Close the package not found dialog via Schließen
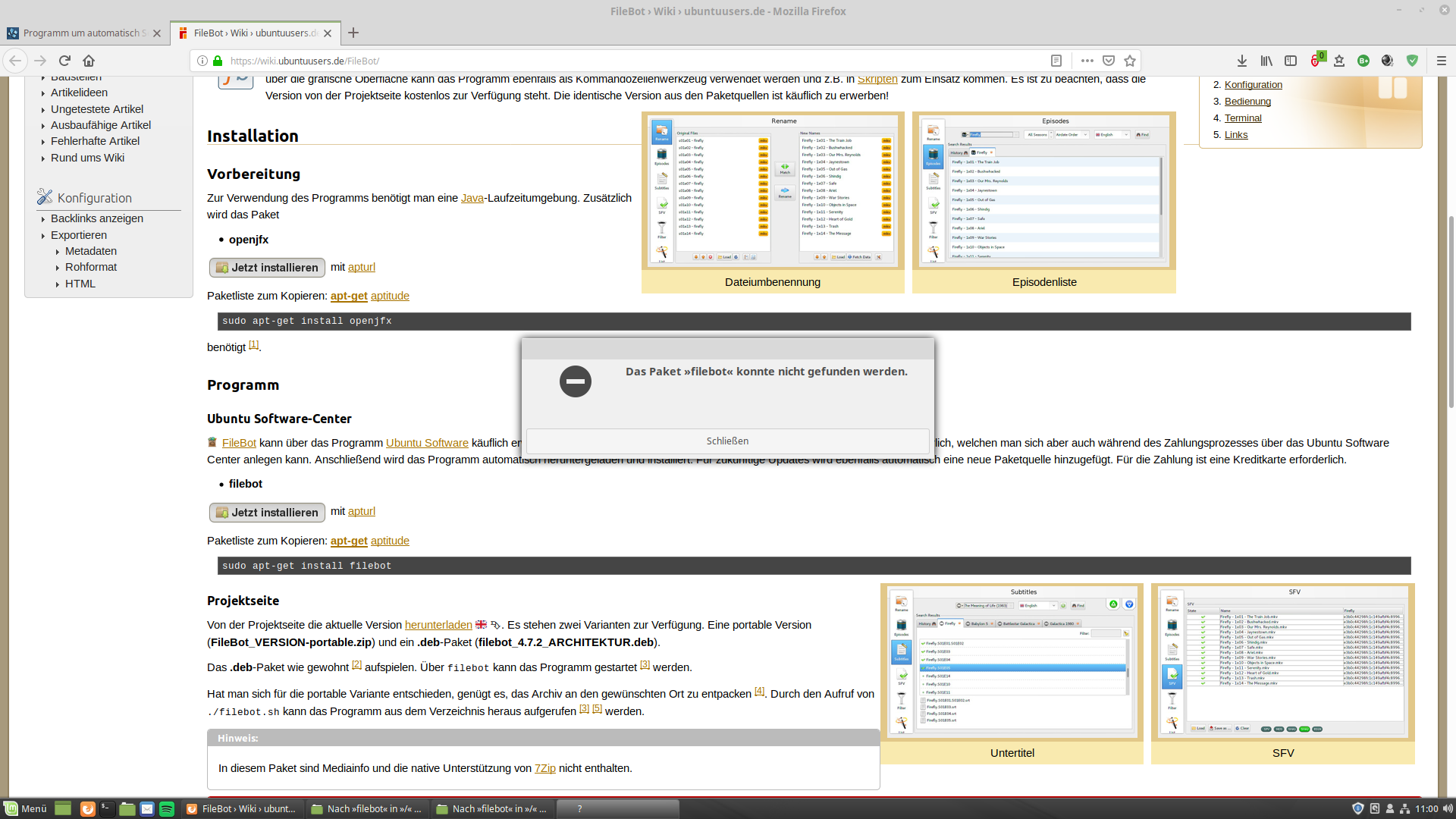This screenshot has height=819, width=1456. (x=728, y=441)
